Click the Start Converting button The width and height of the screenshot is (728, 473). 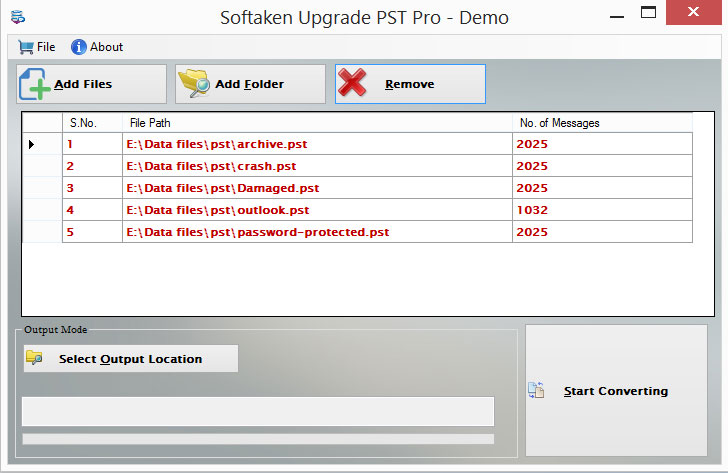(x=616, y=390)
